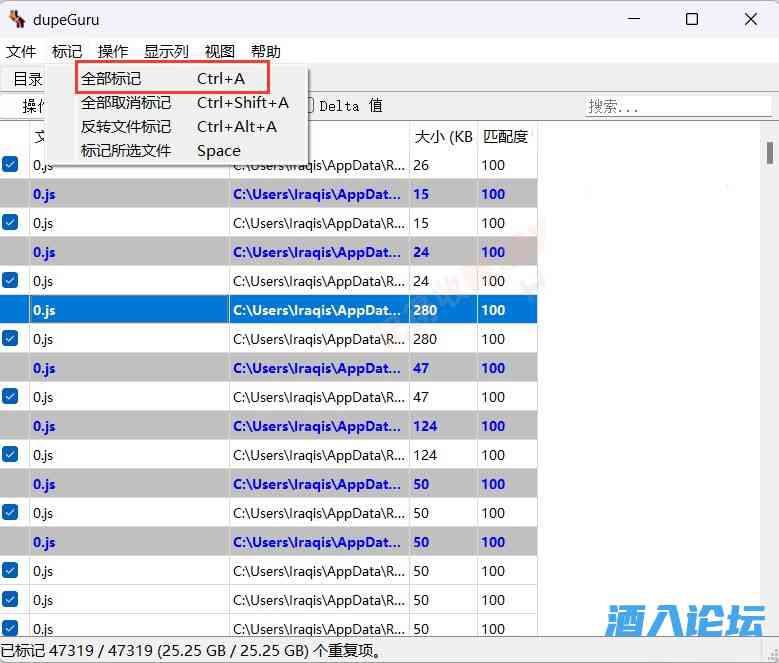
Task: Toggle the Delta 值 checkbox
Action: point(310,105)
